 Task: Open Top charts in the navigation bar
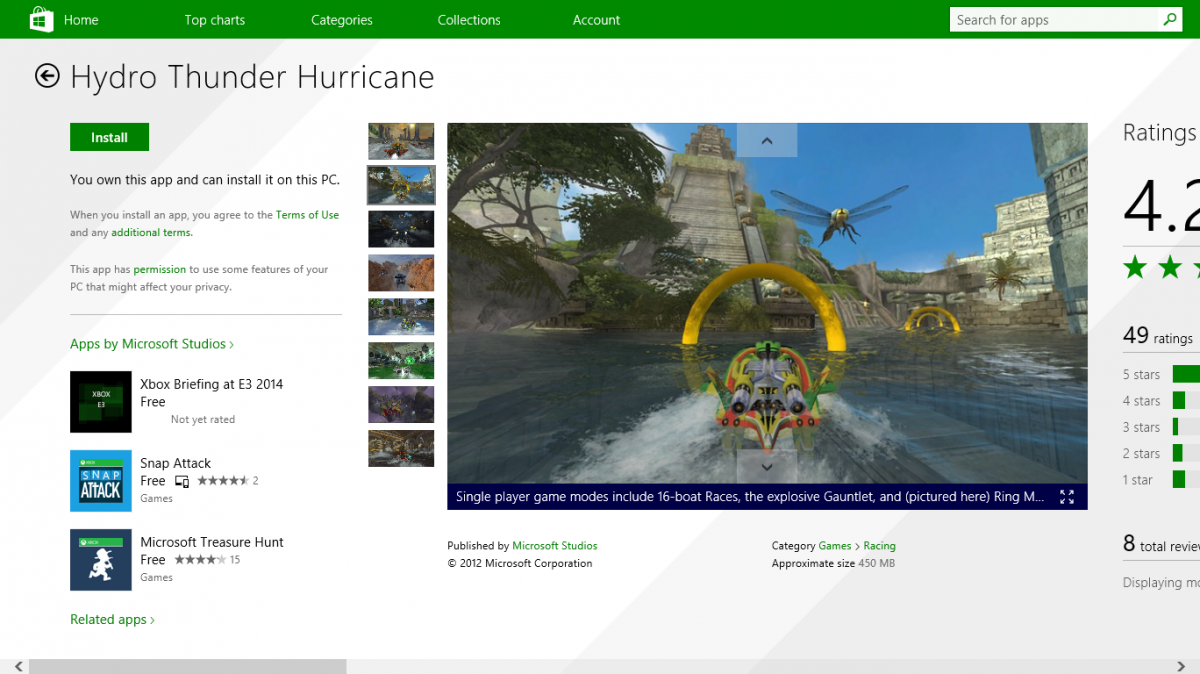(x=214, y=20)
